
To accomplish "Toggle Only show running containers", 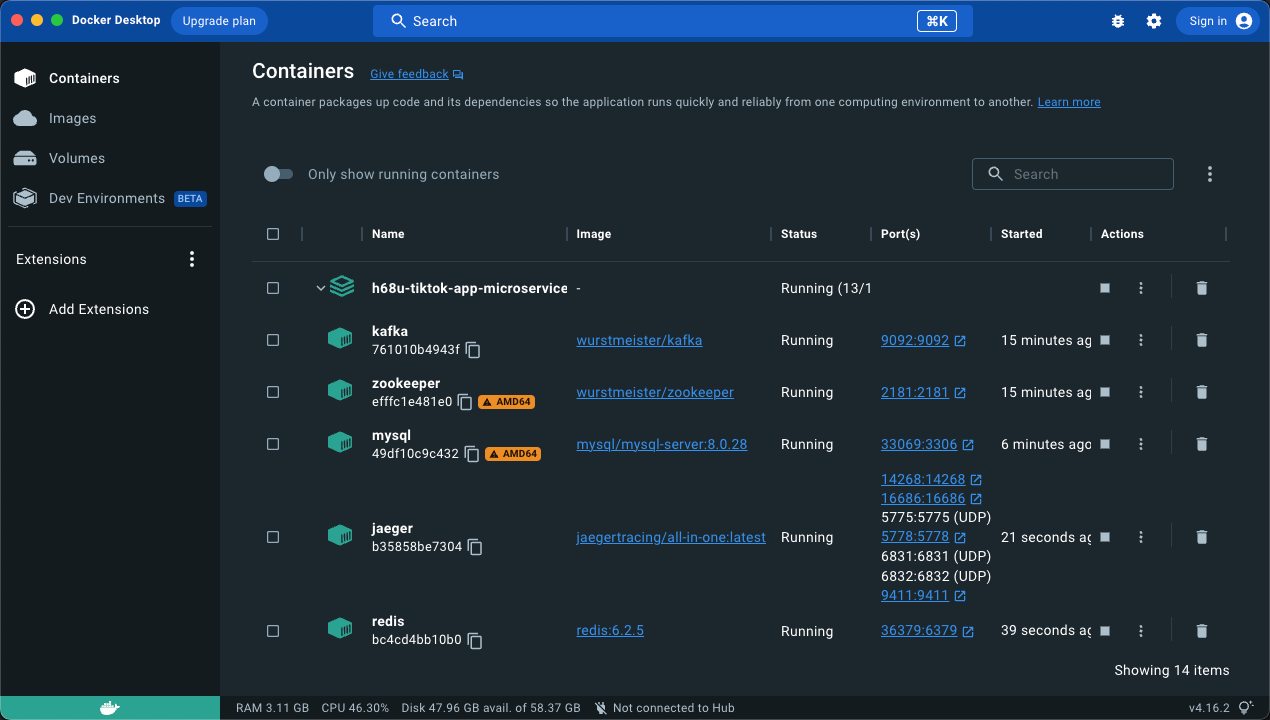I will (278, 174).
